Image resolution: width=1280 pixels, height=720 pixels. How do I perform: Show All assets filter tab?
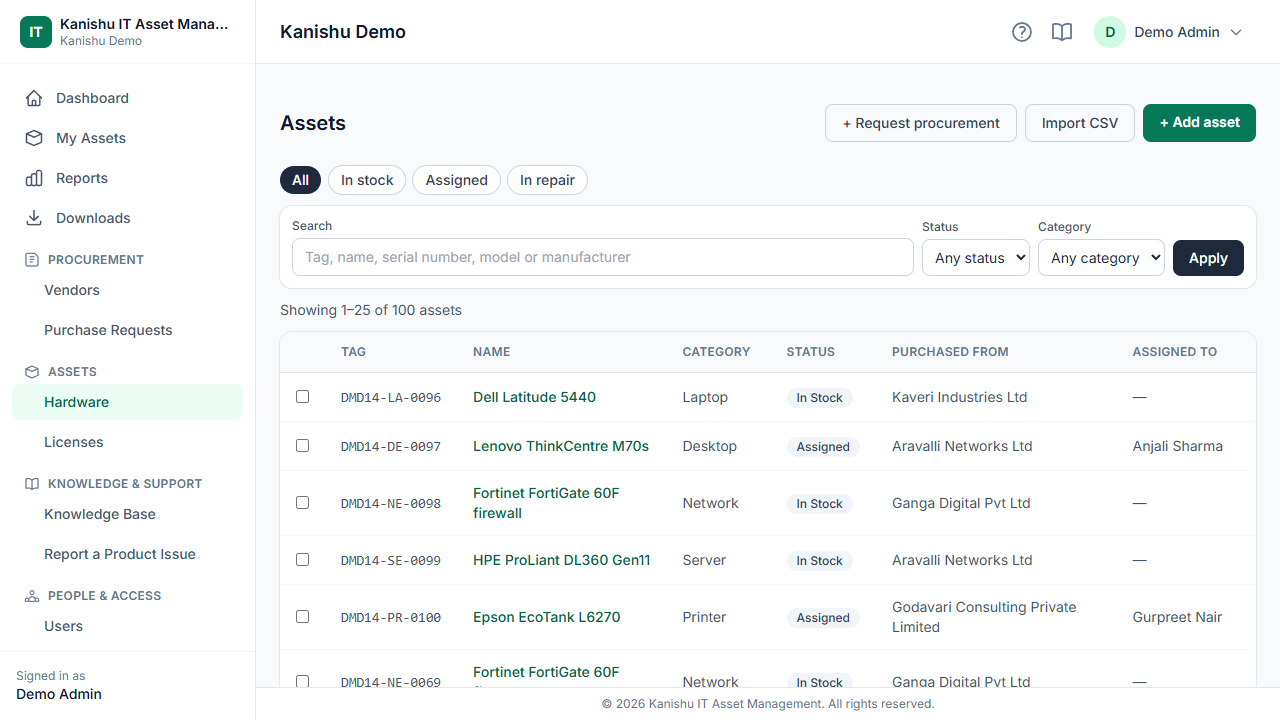click(301, 180)
